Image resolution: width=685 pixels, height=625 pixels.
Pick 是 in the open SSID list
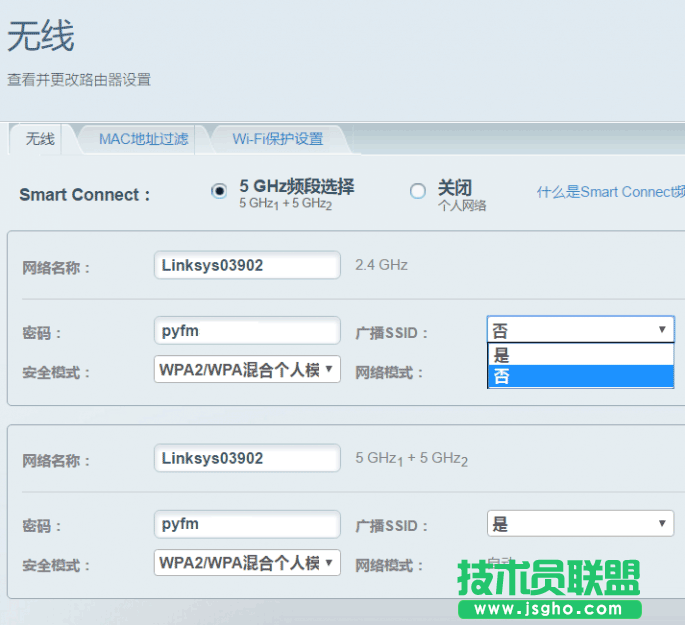(580, 355)
